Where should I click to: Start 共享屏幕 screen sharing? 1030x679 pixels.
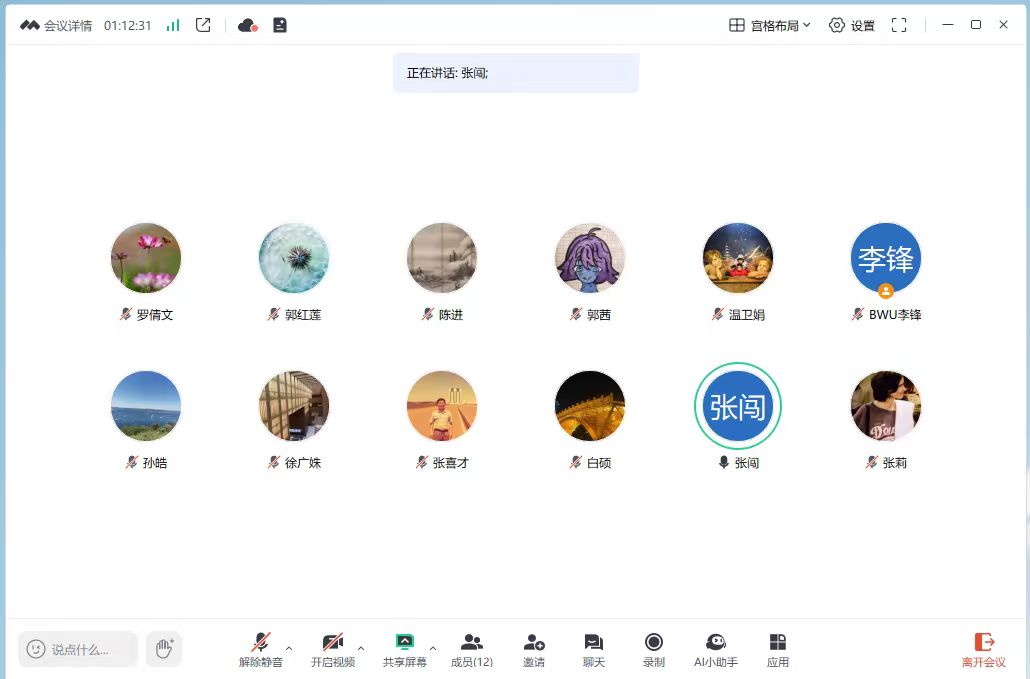(404, 643)
